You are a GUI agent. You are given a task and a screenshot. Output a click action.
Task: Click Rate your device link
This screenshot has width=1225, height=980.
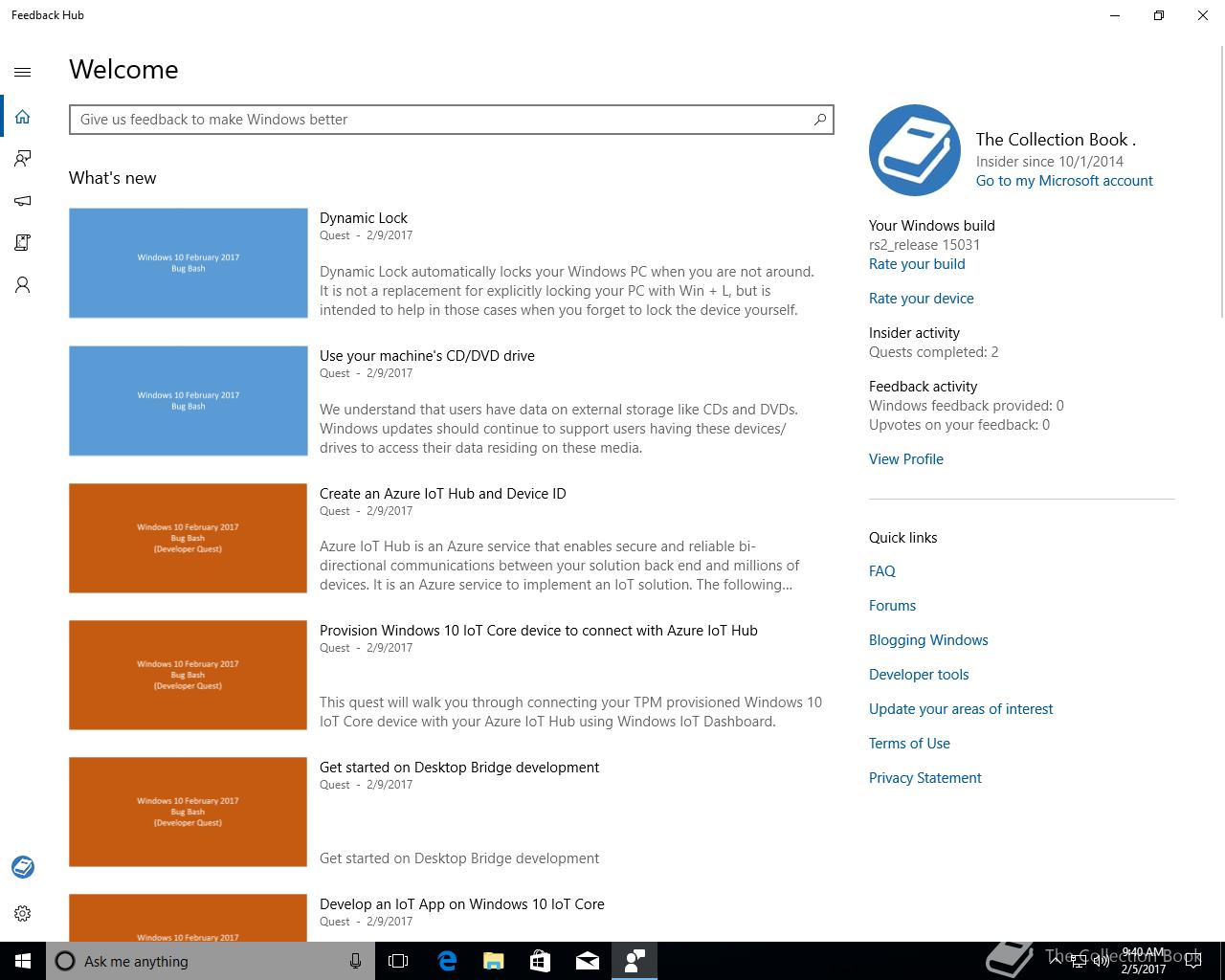922,299
